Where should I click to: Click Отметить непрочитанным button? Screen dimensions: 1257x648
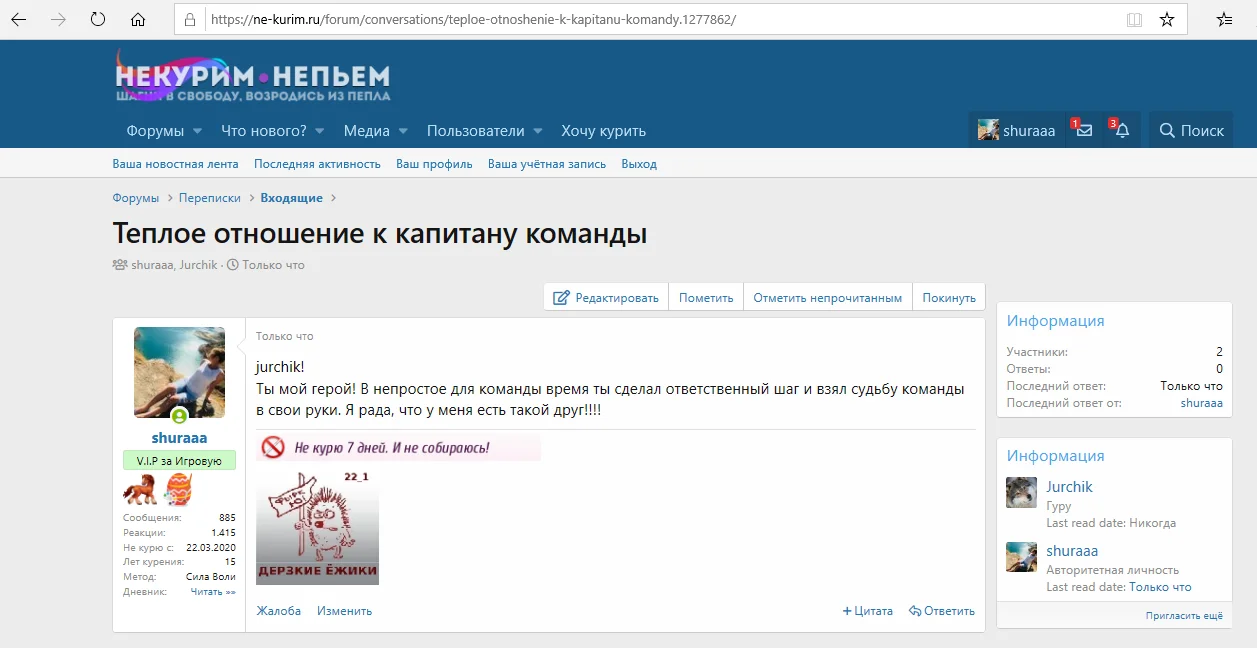click(x=828, y=297)
